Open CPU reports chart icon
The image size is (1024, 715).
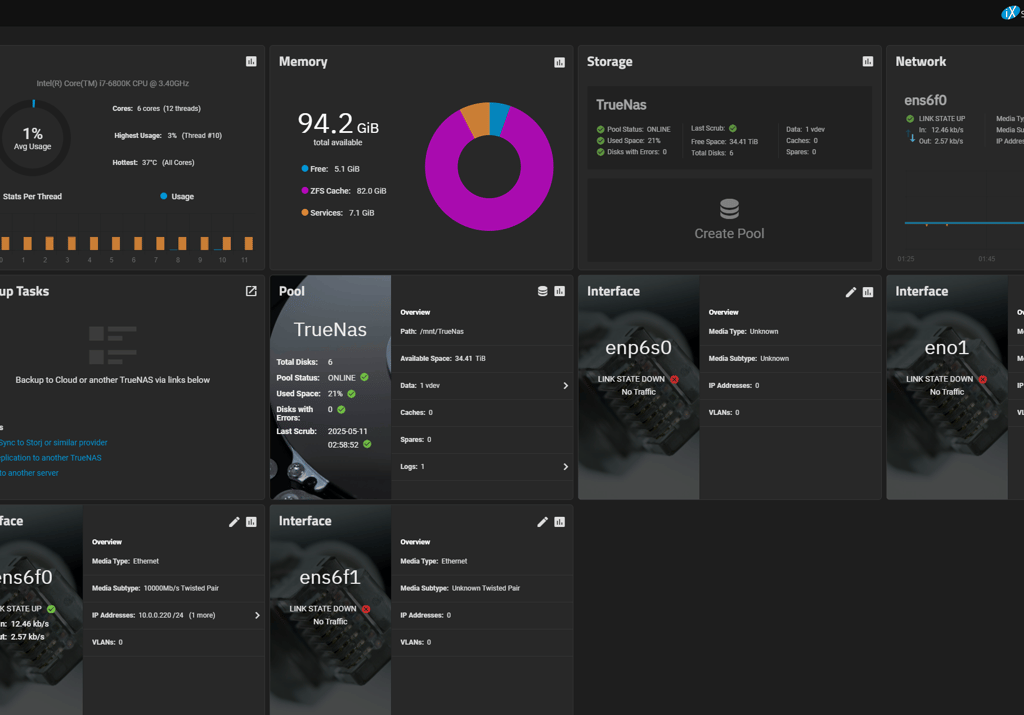[x=251, y=61]
